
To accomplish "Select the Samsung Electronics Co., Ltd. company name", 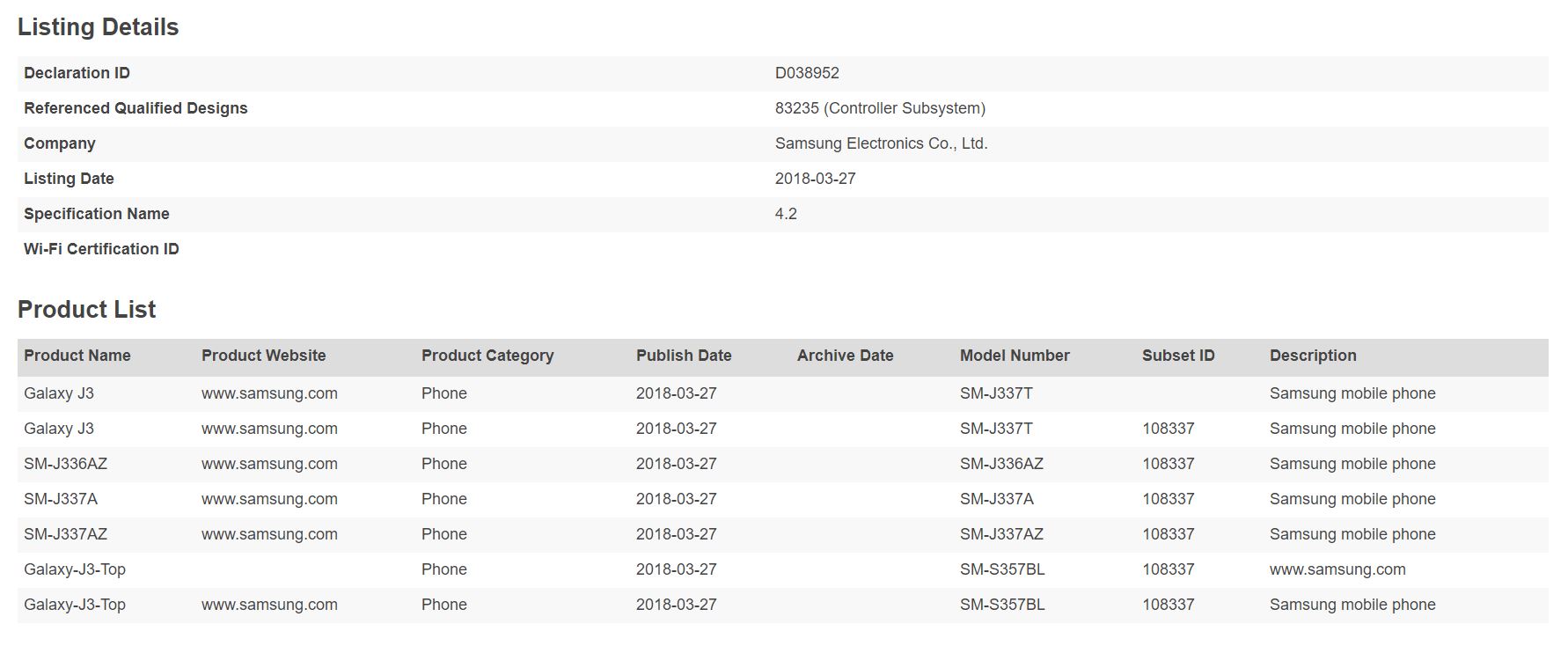I will pyautogui.click(x=881, y=143).
